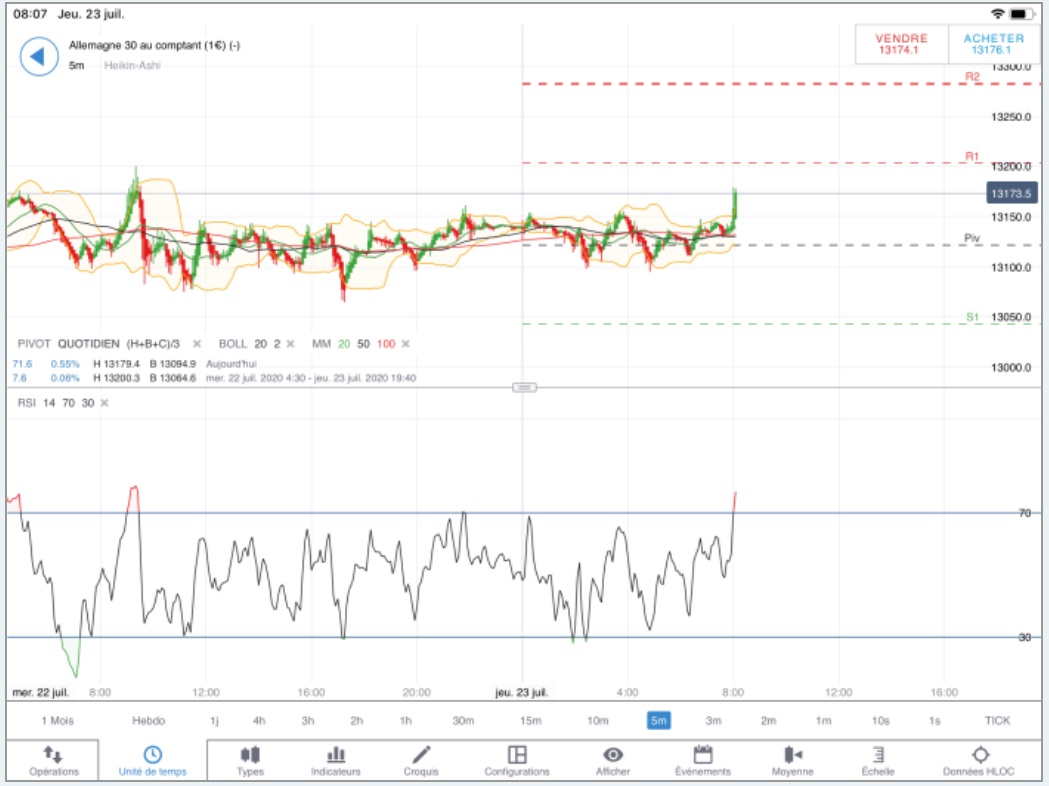Select the Croquis drawing tool

[421, 761]
